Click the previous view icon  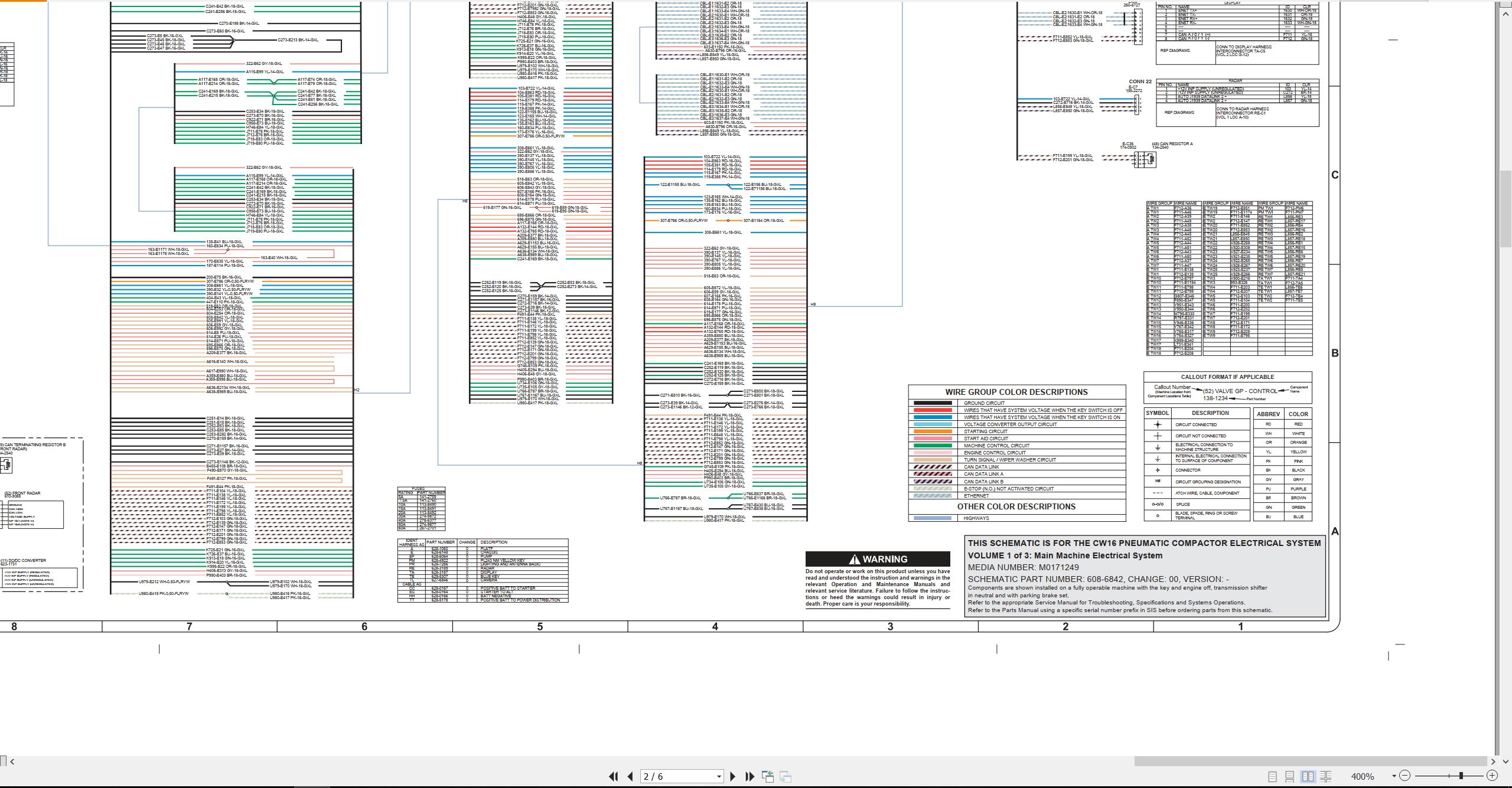768,777
